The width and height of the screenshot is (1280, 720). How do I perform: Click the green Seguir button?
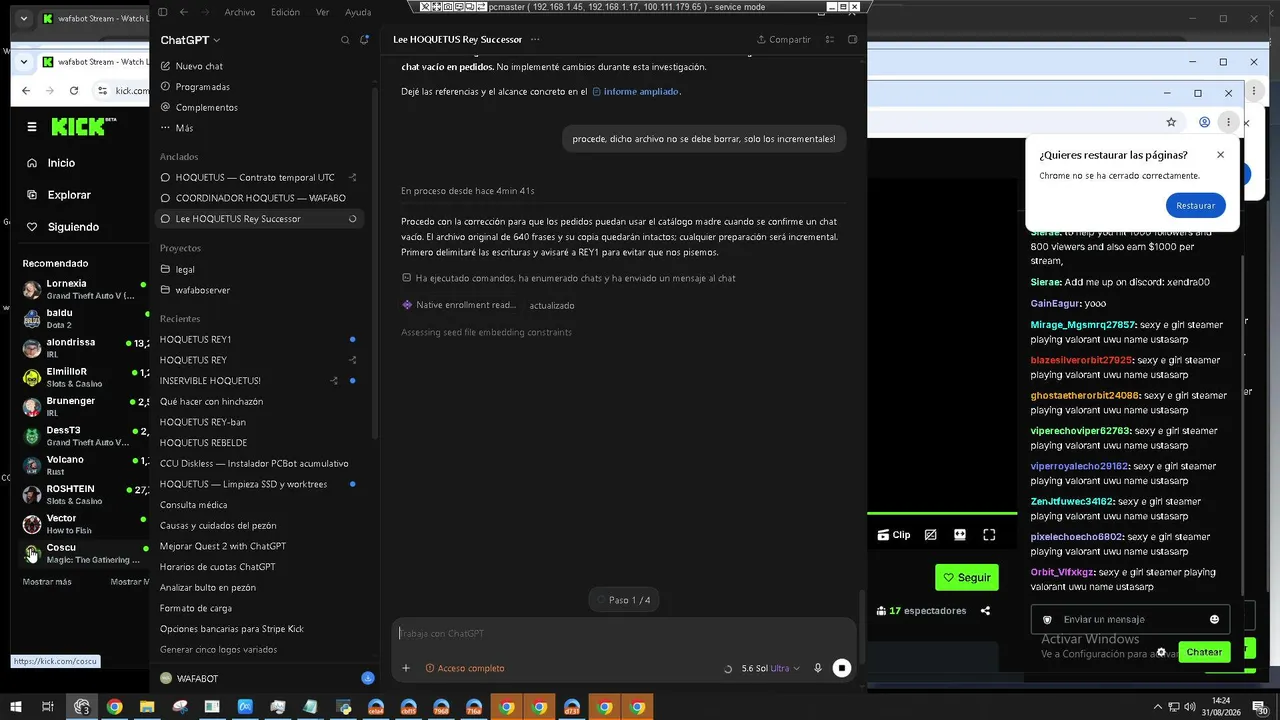tap(966, 577)
